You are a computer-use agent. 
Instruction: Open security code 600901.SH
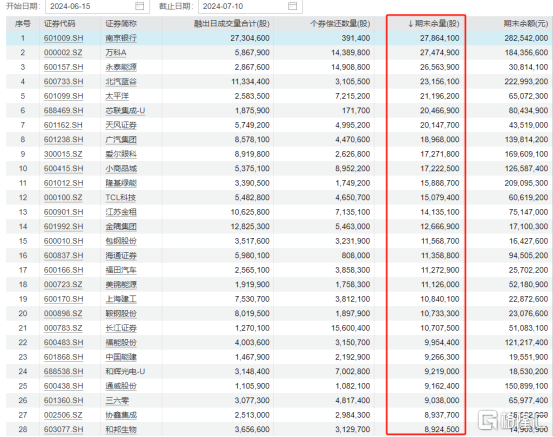coord(63,212)
